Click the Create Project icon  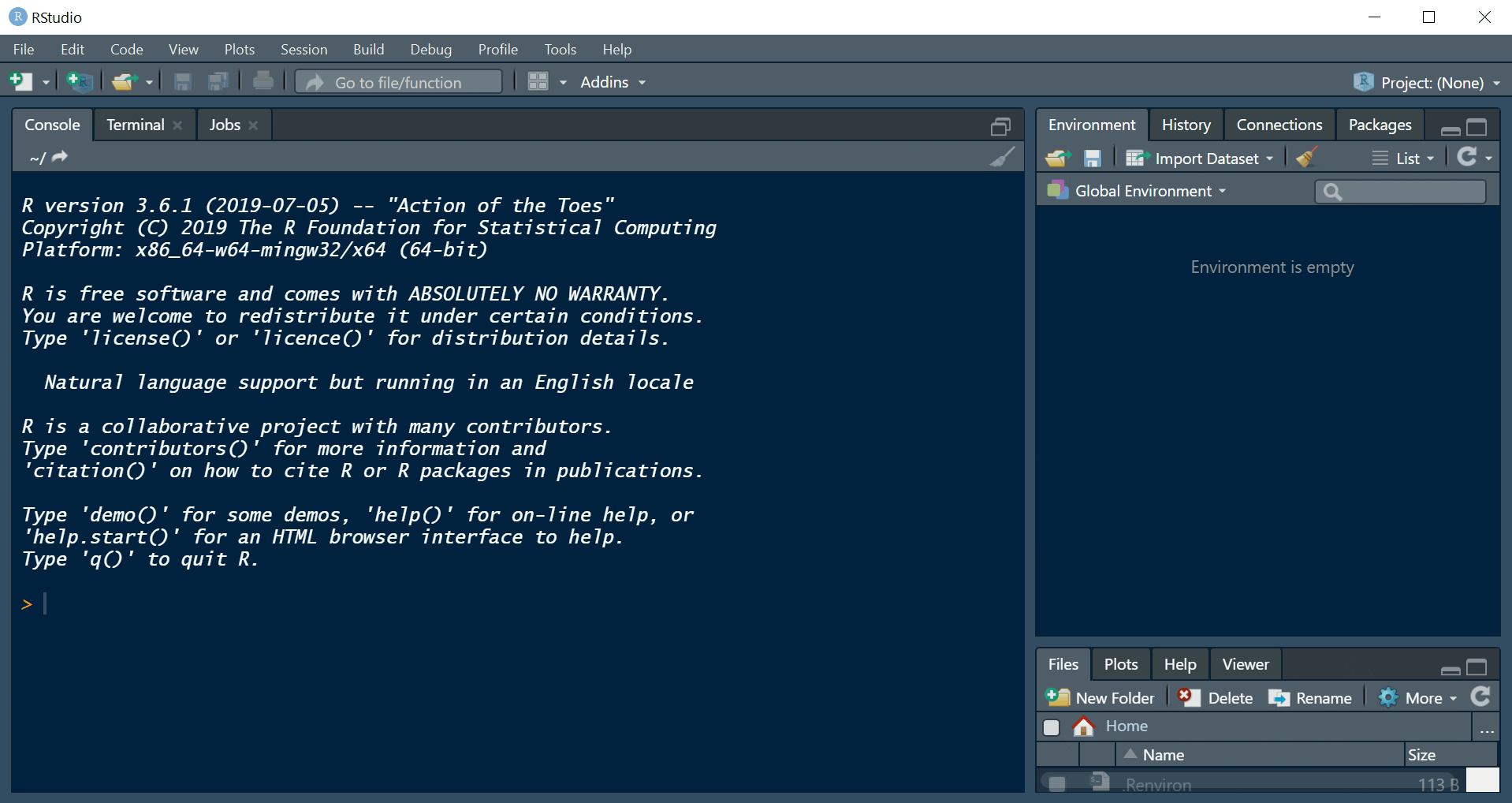[x=80, y=82]
